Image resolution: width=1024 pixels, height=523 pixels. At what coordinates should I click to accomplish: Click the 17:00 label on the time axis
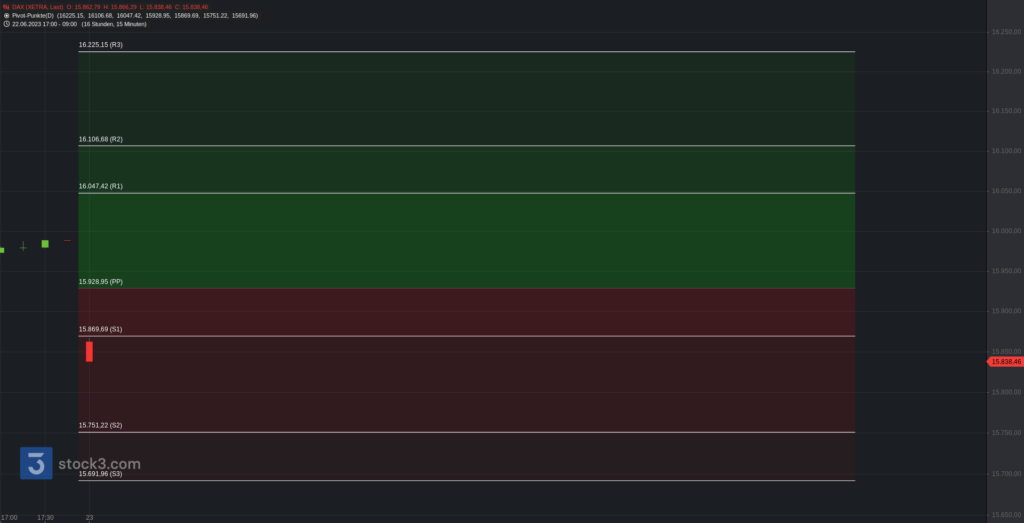(9, 517)
